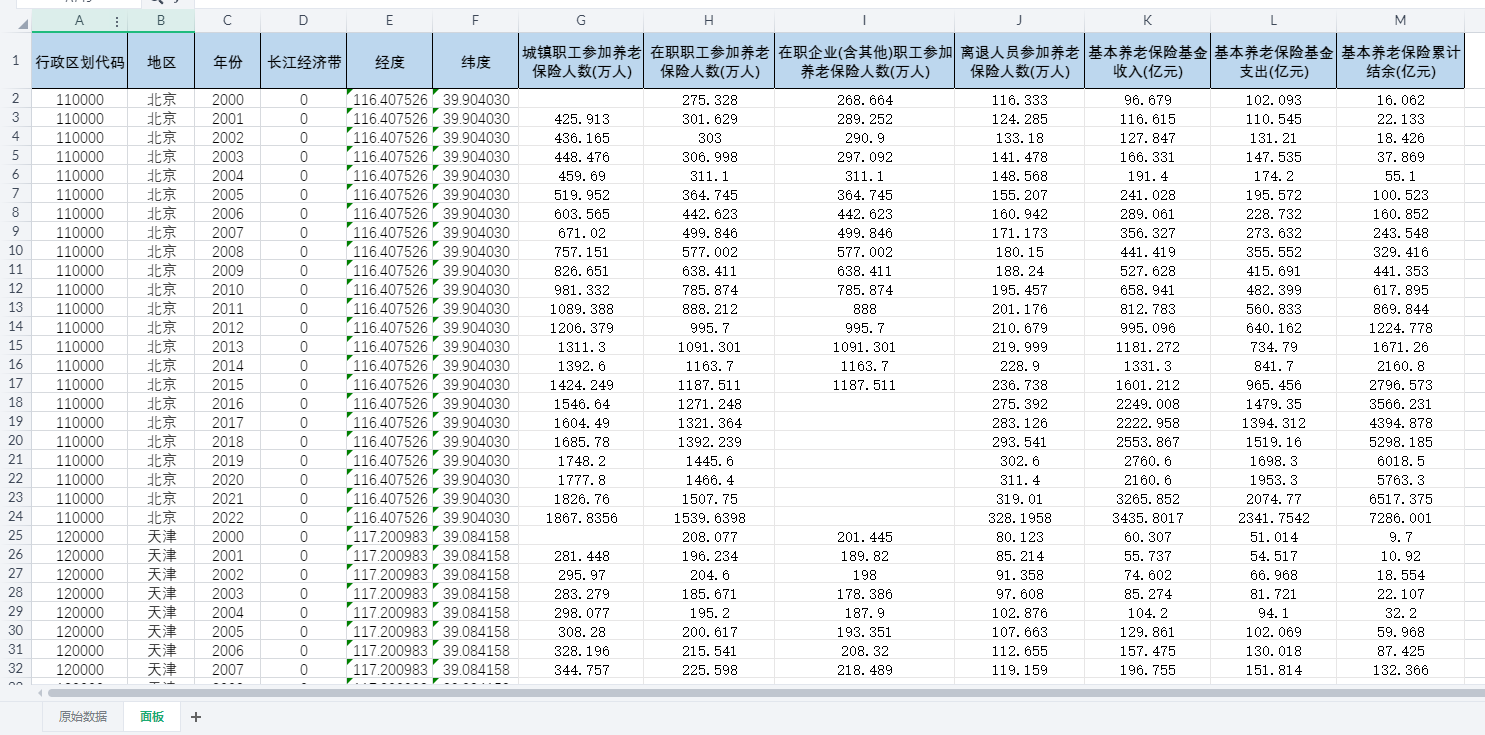Select column J by its header
Viewport: 1485px width, 735px height.
pyautogui.click(x=1020, y=21)
